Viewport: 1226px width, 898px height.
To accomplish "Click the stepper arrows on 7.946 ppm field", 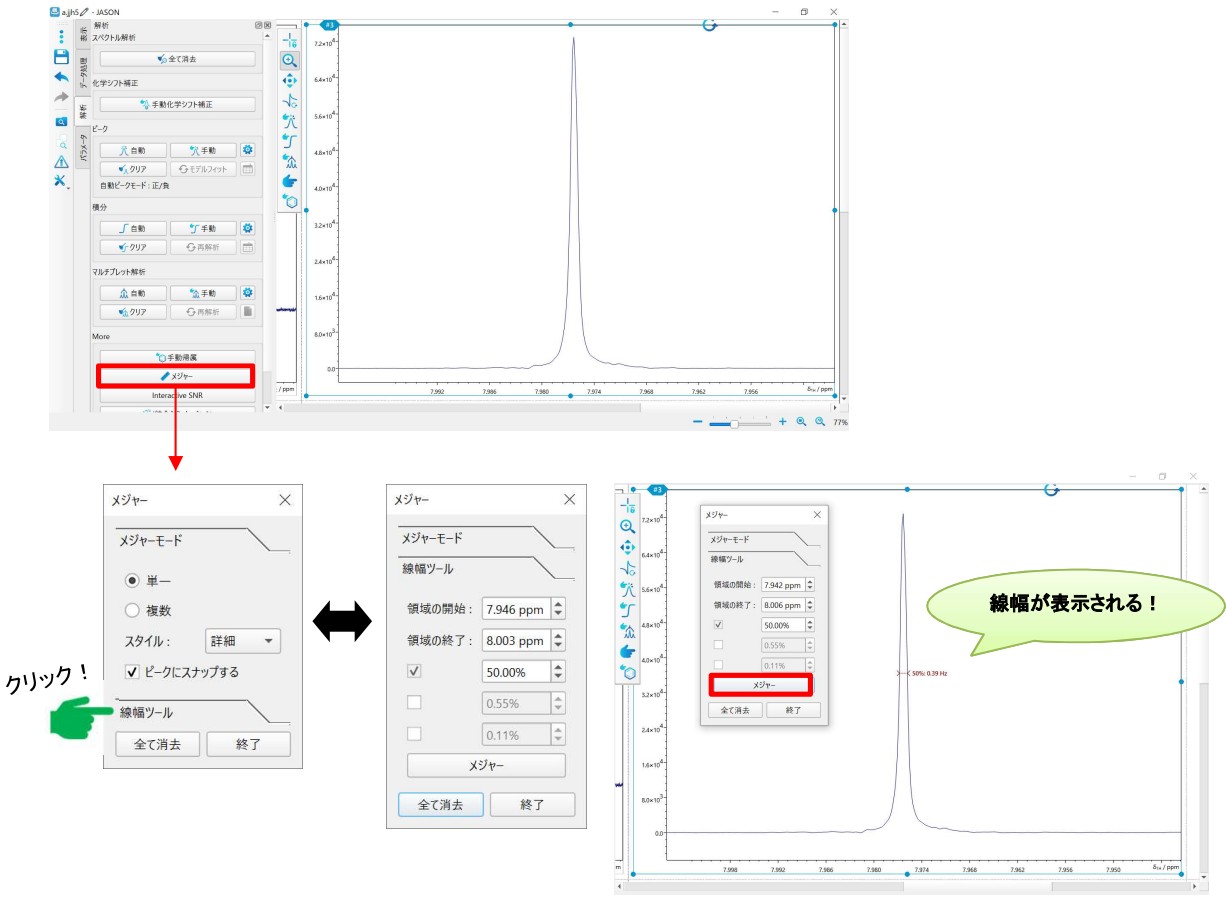I will coord(558,608).
